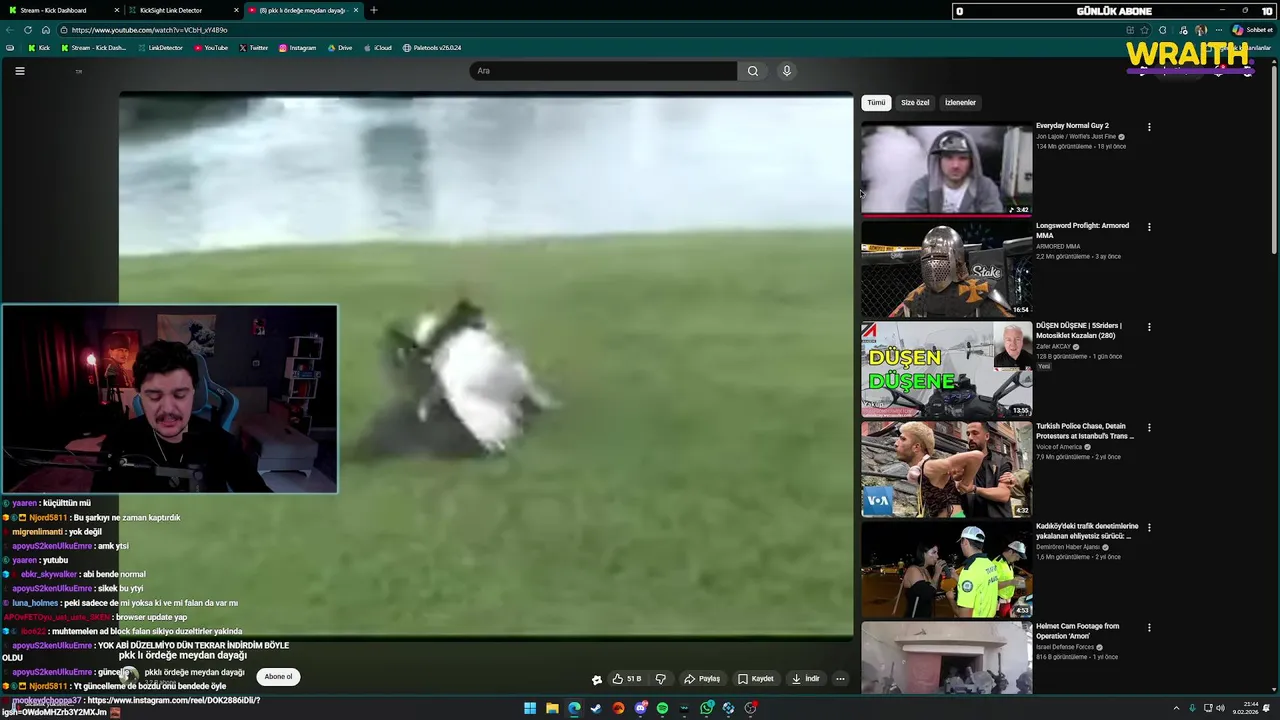Start voice search with microphone icon

tap(787, 71)
